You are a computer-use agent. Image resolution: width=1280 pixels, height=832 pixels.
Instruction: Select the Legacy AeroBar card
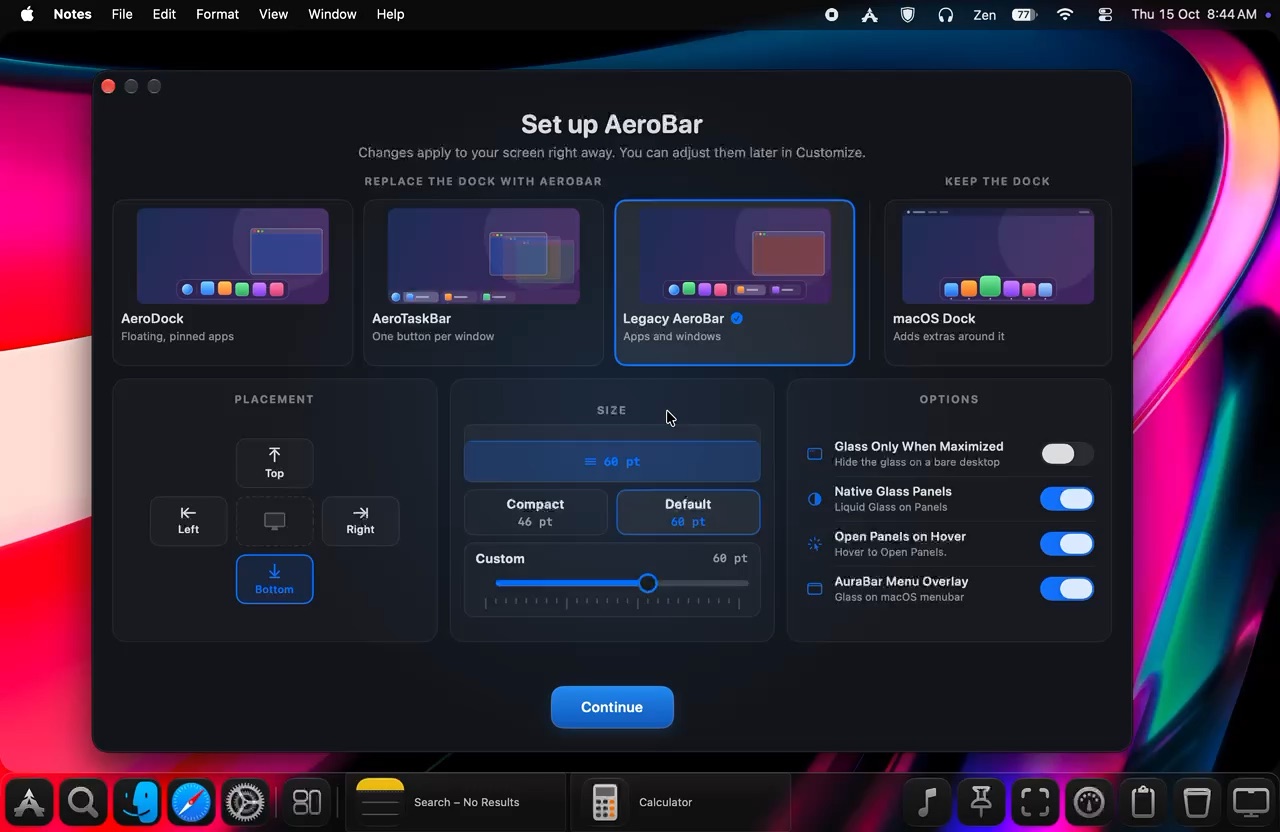[735, 282]
